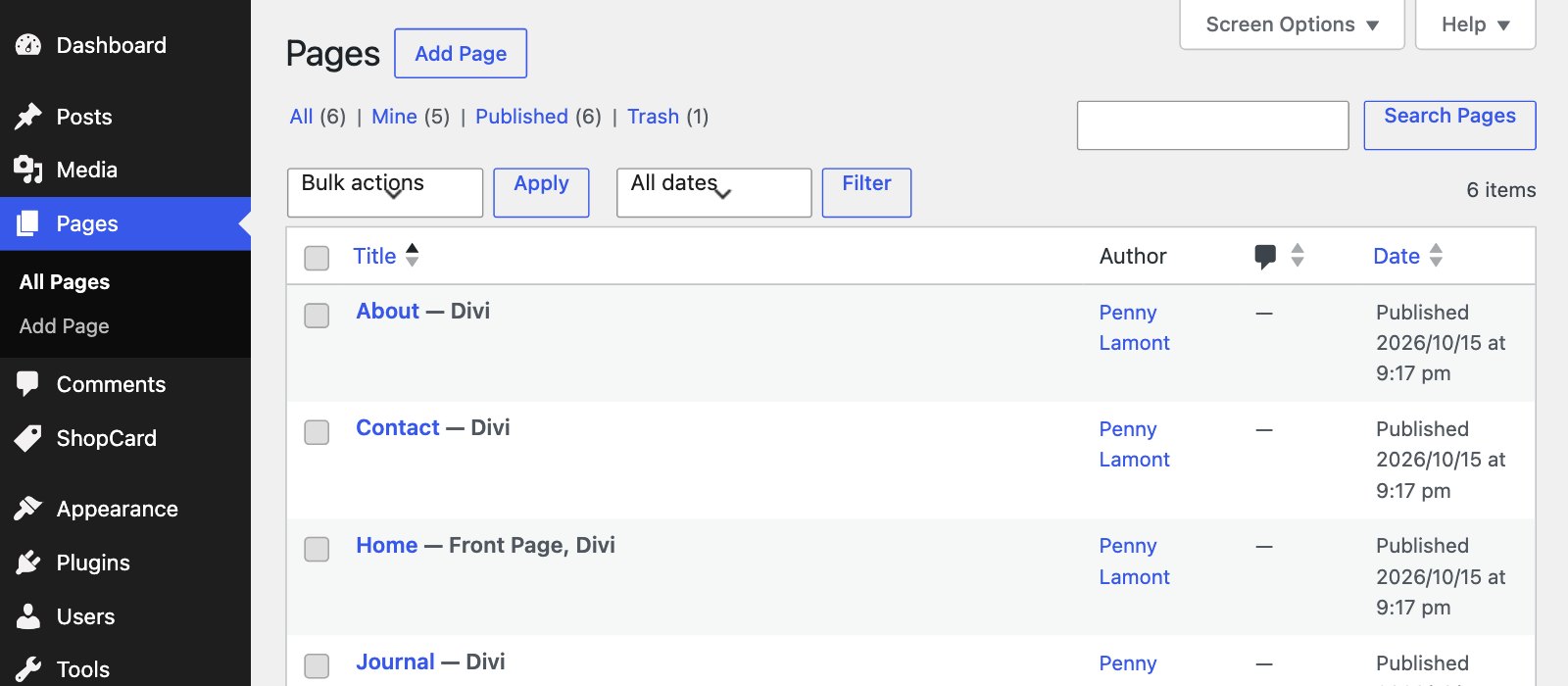Open ShopCard menu item
The image size is (1568, 686).
125,438
